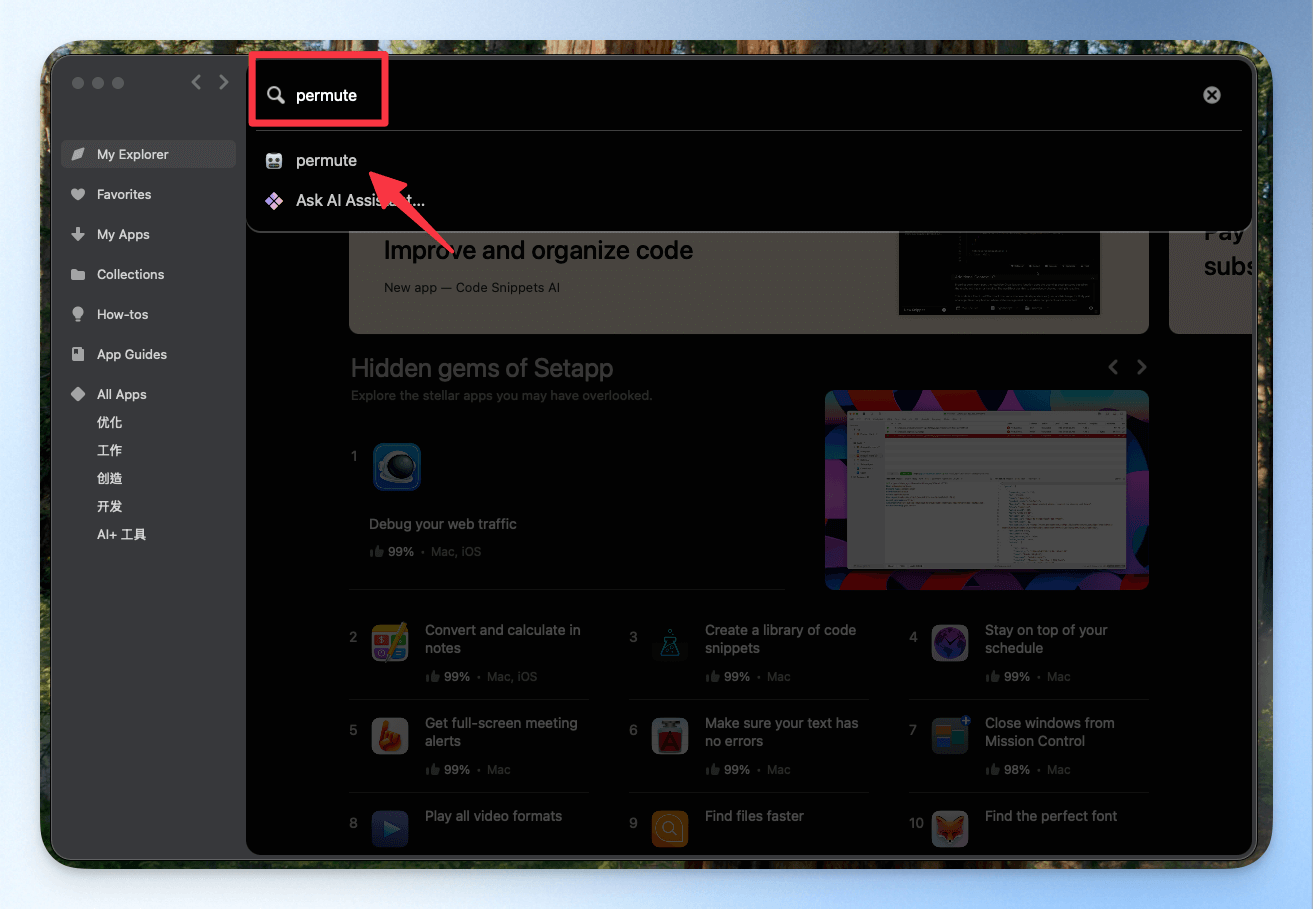Open the 开发 category
Viewport: 1313px width, 909px height.
click(109, 506)
